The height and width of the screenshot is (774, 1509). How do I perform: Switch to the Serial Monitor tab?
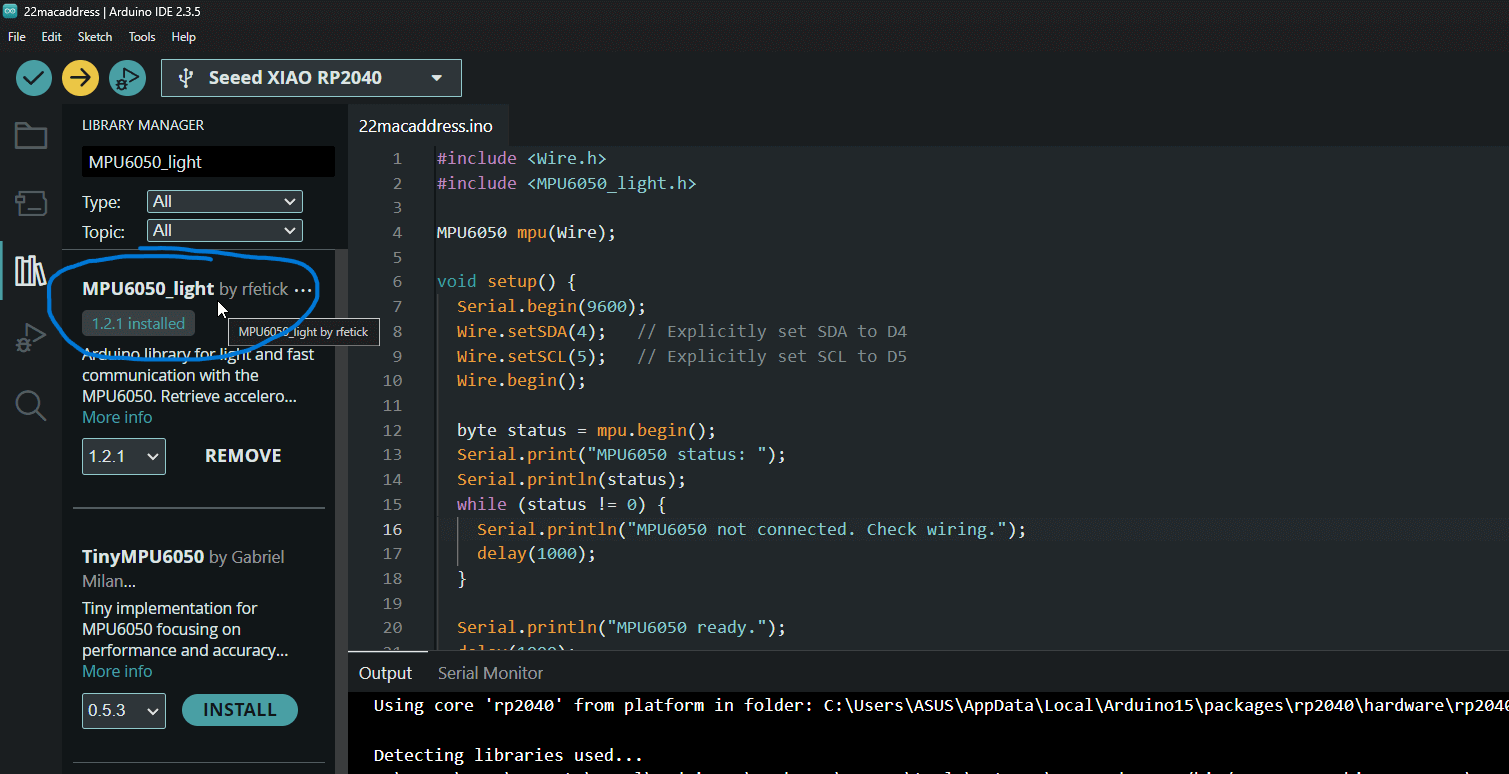point(490,673)
